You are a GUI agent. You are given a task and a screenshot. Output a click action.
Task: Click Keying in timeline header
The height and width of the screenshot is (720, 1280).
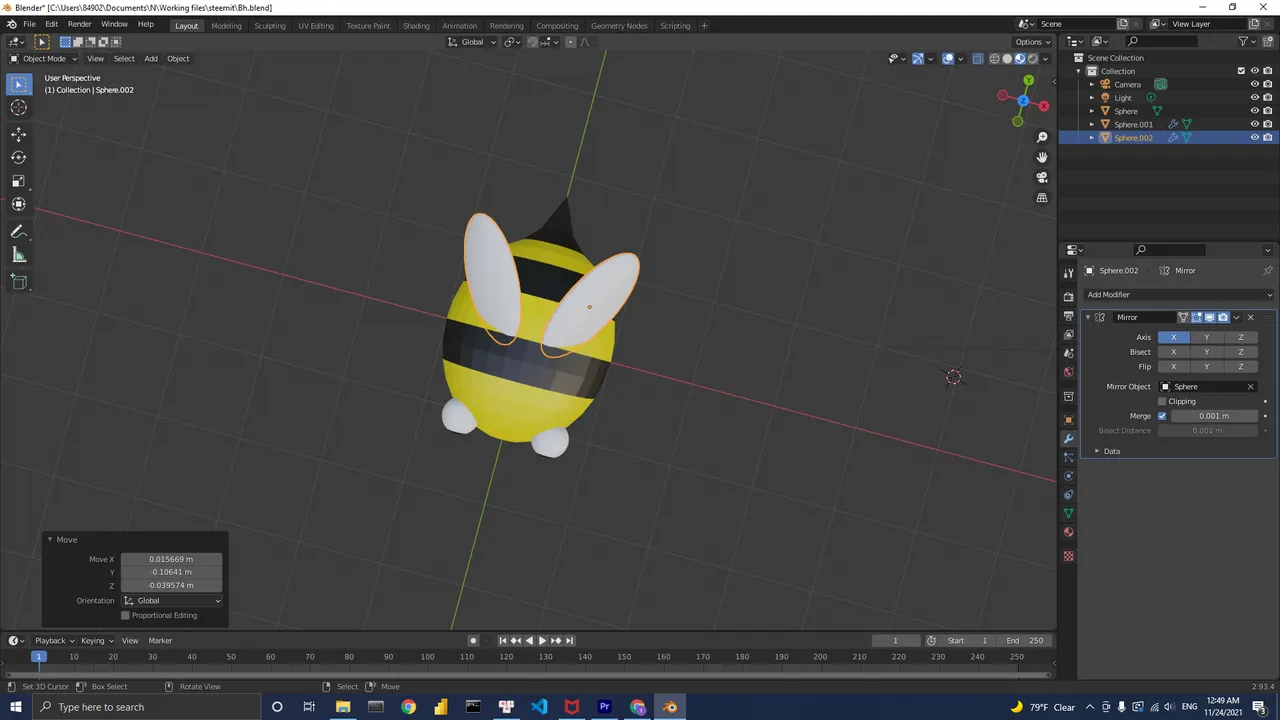coord(96,641)
